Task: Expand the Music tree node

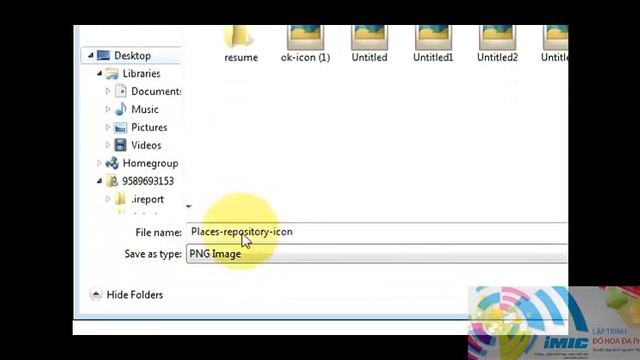Action: 108,109
